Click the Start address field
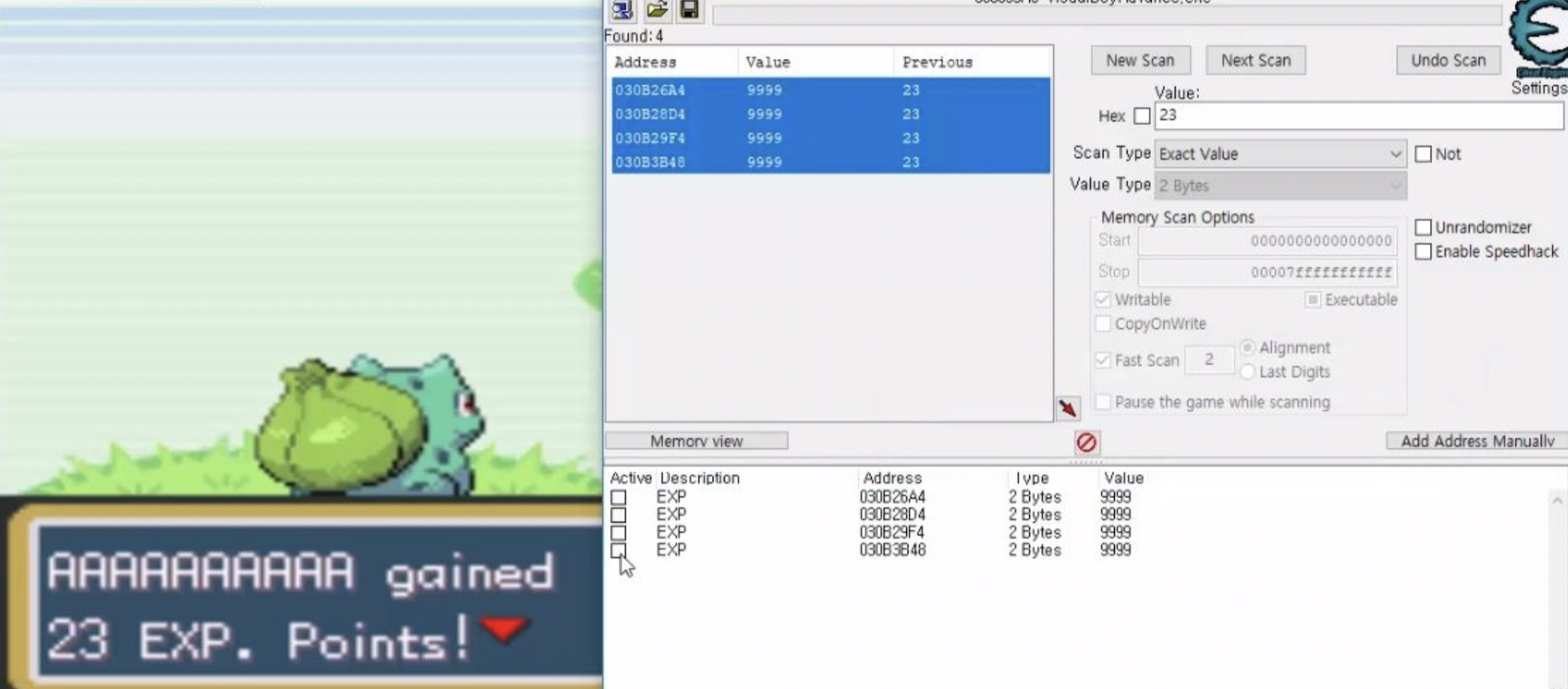 tap(1267, 241)
